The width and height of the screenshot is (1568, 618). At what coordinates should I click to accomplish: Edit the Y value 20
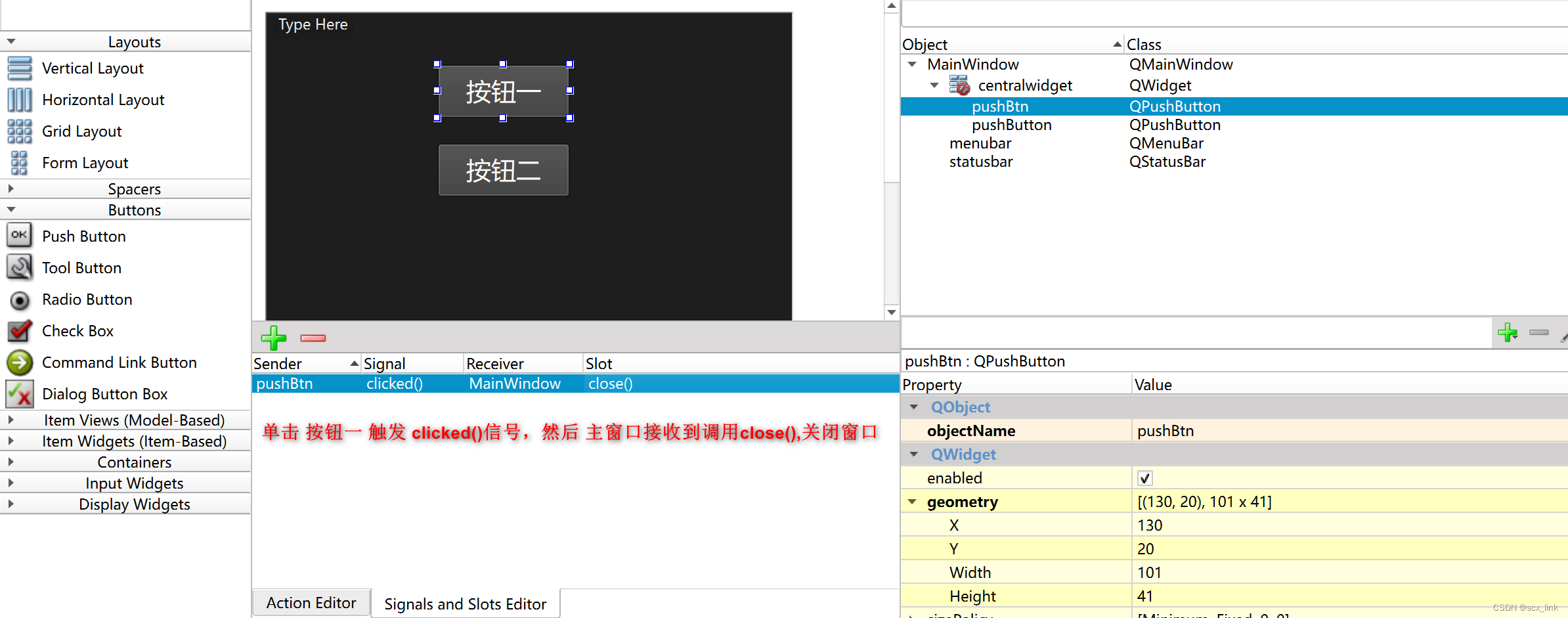1351,549
